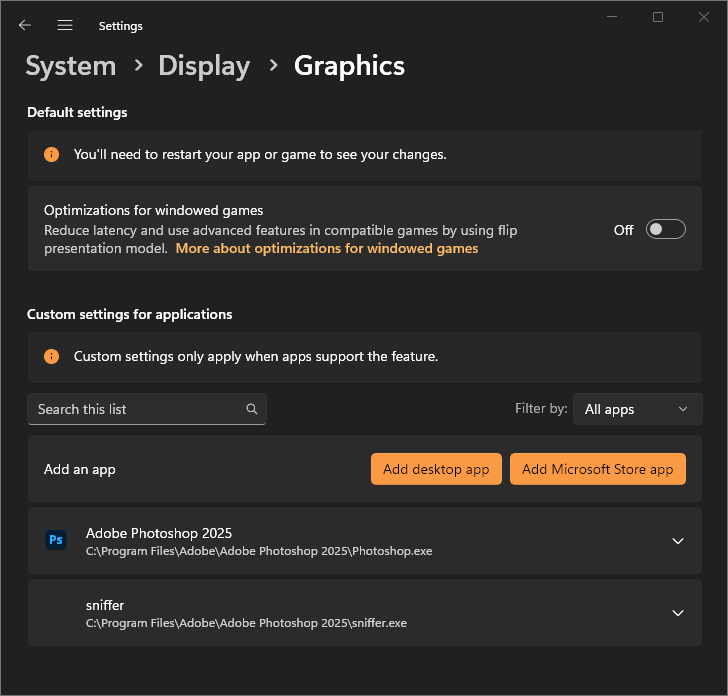Select the Adobe Photoshop 2025 row title
Image resolution: width=728 pixels, height=696 pixels.
coord(159,533)
